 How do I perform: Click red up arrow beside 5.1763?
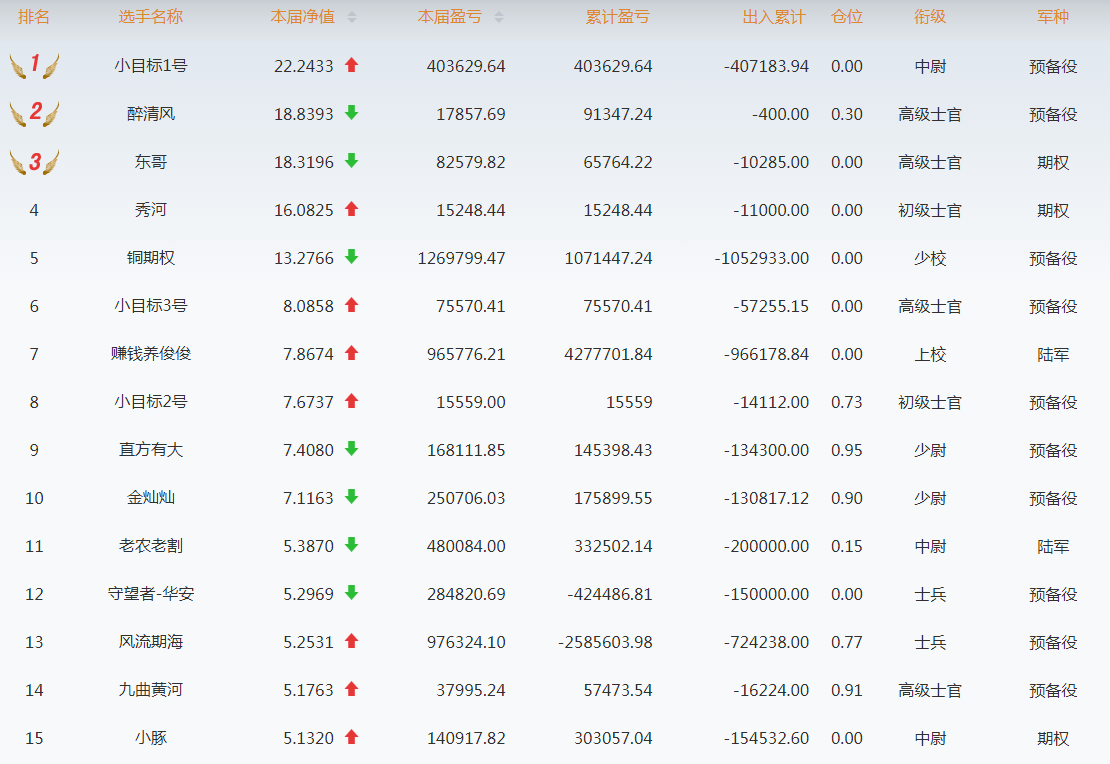point(351,689)
